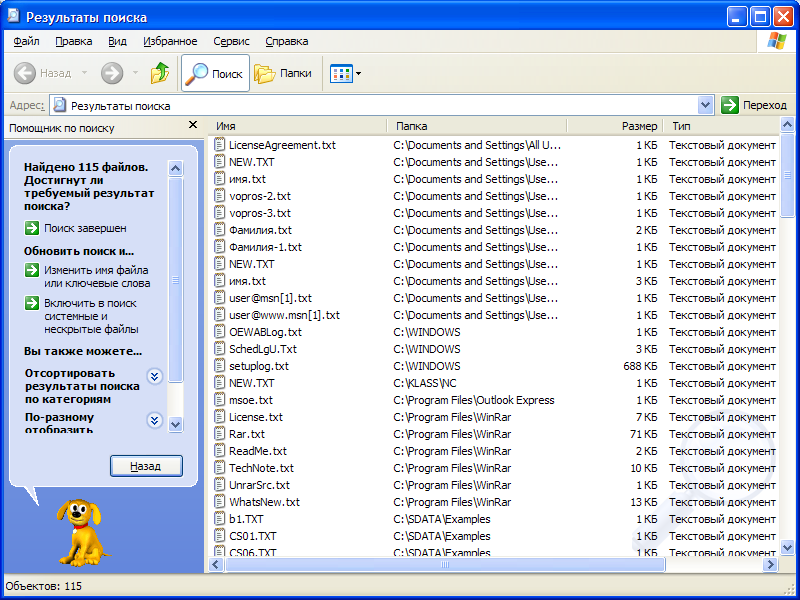Close the Помощник по поиску pane
Viewport: 800px width, 600px height.
pos(193,124)
